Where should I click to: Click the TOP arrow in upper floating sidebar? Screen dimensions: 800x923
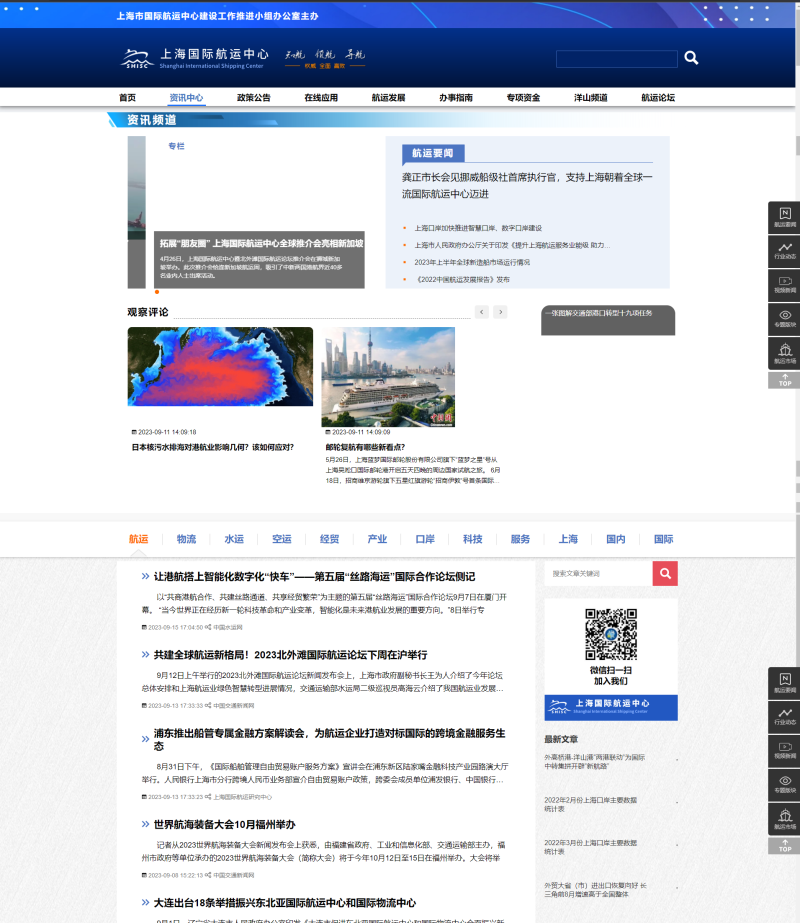click(x=785, y=380)
